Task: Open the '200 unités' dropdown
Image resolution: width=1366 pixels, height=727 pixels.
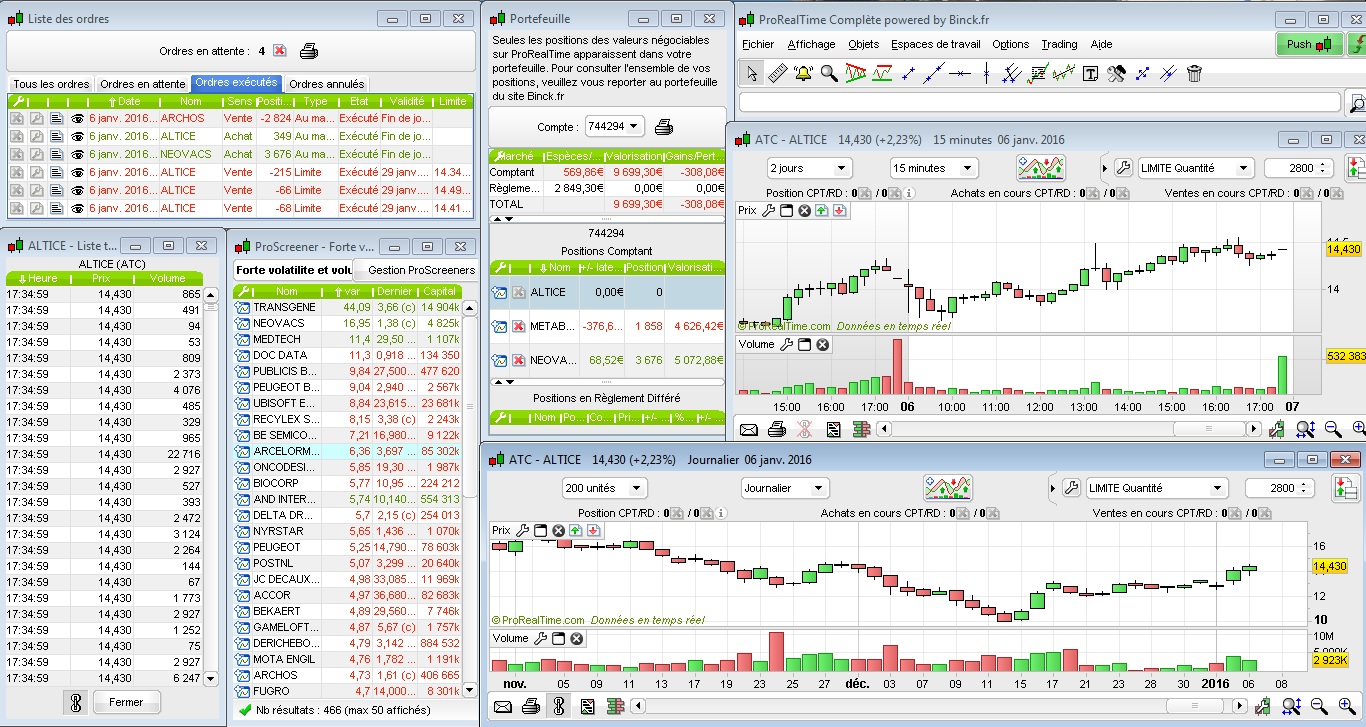Action: coord(605,488)
